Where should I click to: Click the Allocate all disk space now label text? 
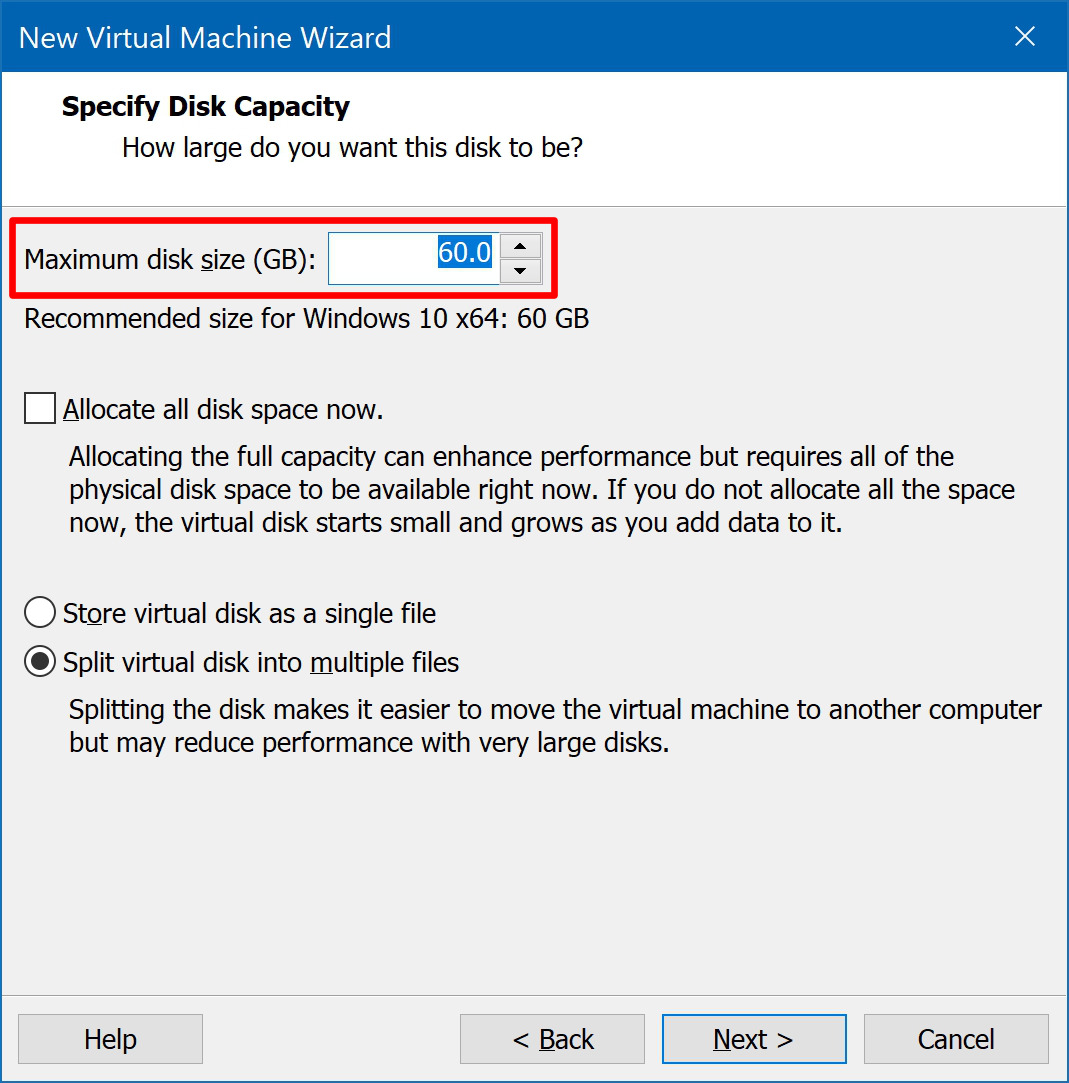click(x=223, y=410)
